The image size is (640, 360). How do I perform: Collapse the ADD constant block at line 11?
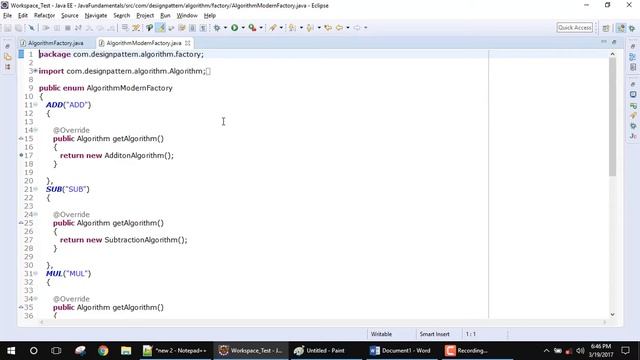(36, 105)
